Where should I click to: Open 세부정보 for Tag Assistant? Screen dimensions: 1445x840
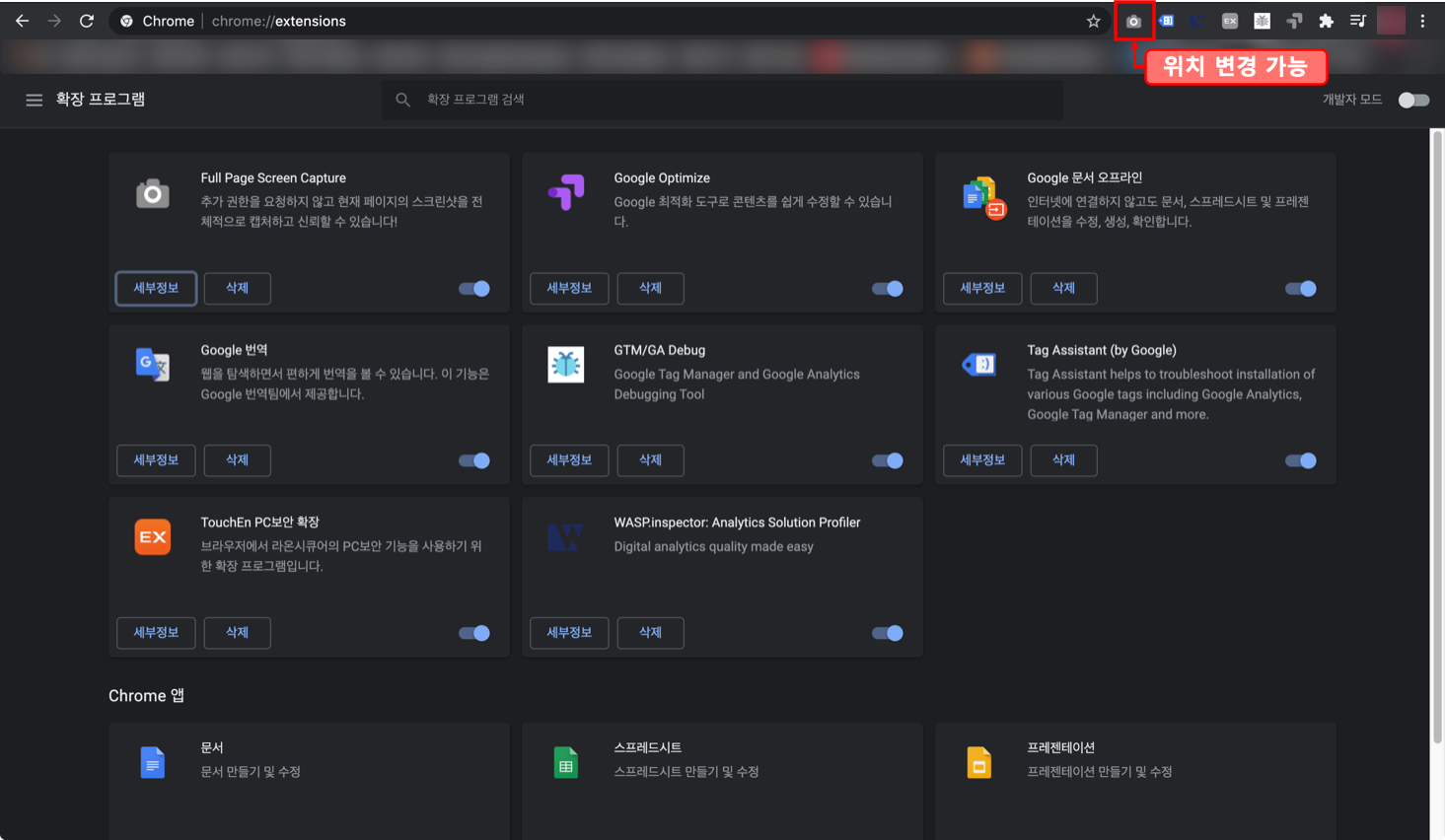click(x=982, y=460)
